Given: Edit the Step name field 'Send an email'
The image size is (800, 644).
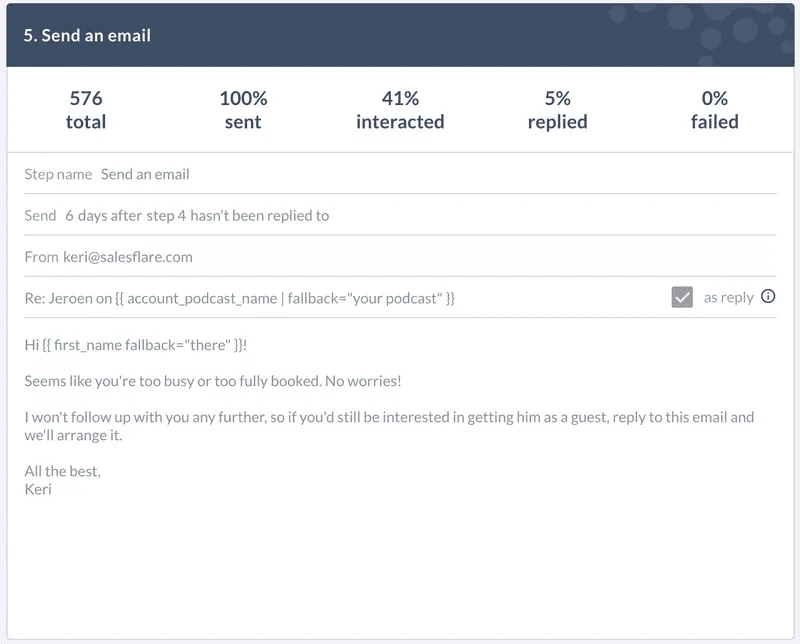Looking at the screenshot, I should 145,175.
